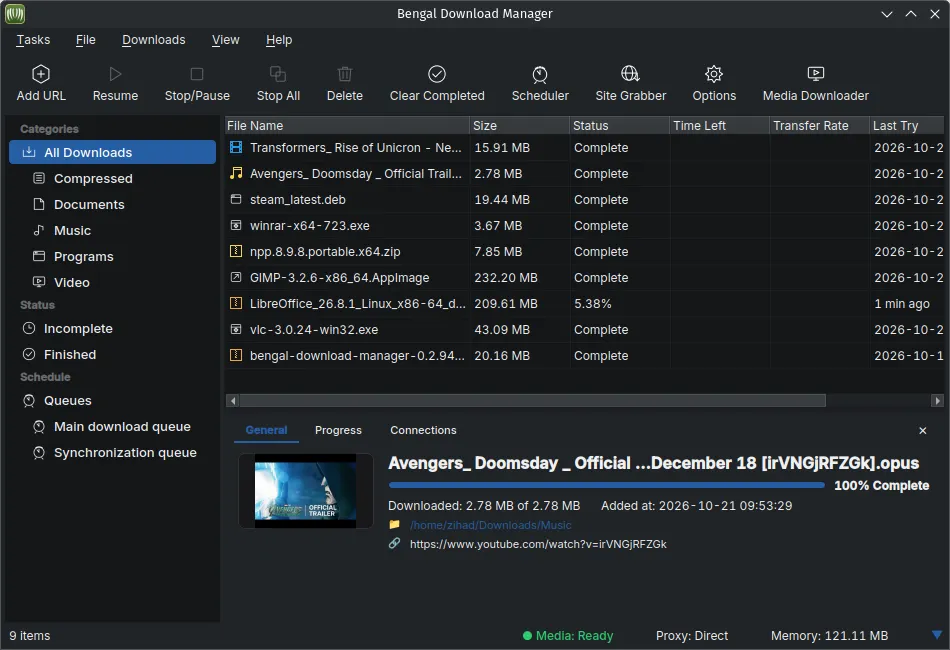Sort by Transfer Rate column header
Viewport: 950px width, 650px height.
[x=819, y=125]
